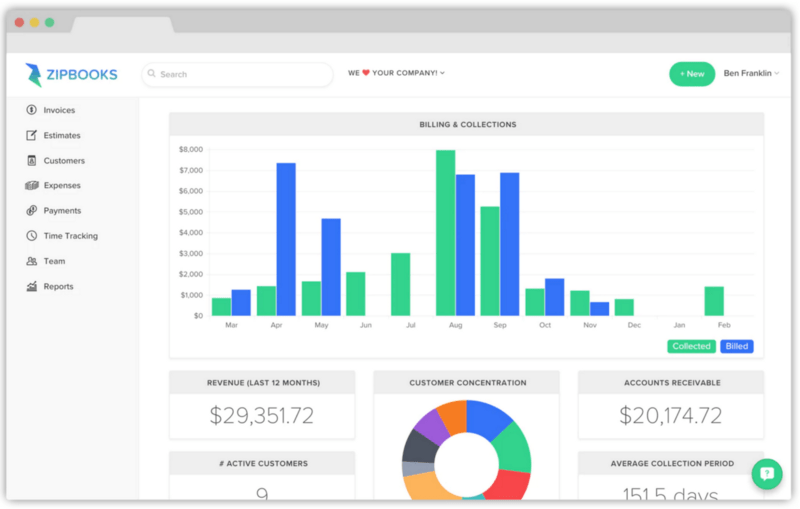This screenshot has height=509, width=800.
Task: Click the ZipBooks logo
Action: [x=72, y=74]
